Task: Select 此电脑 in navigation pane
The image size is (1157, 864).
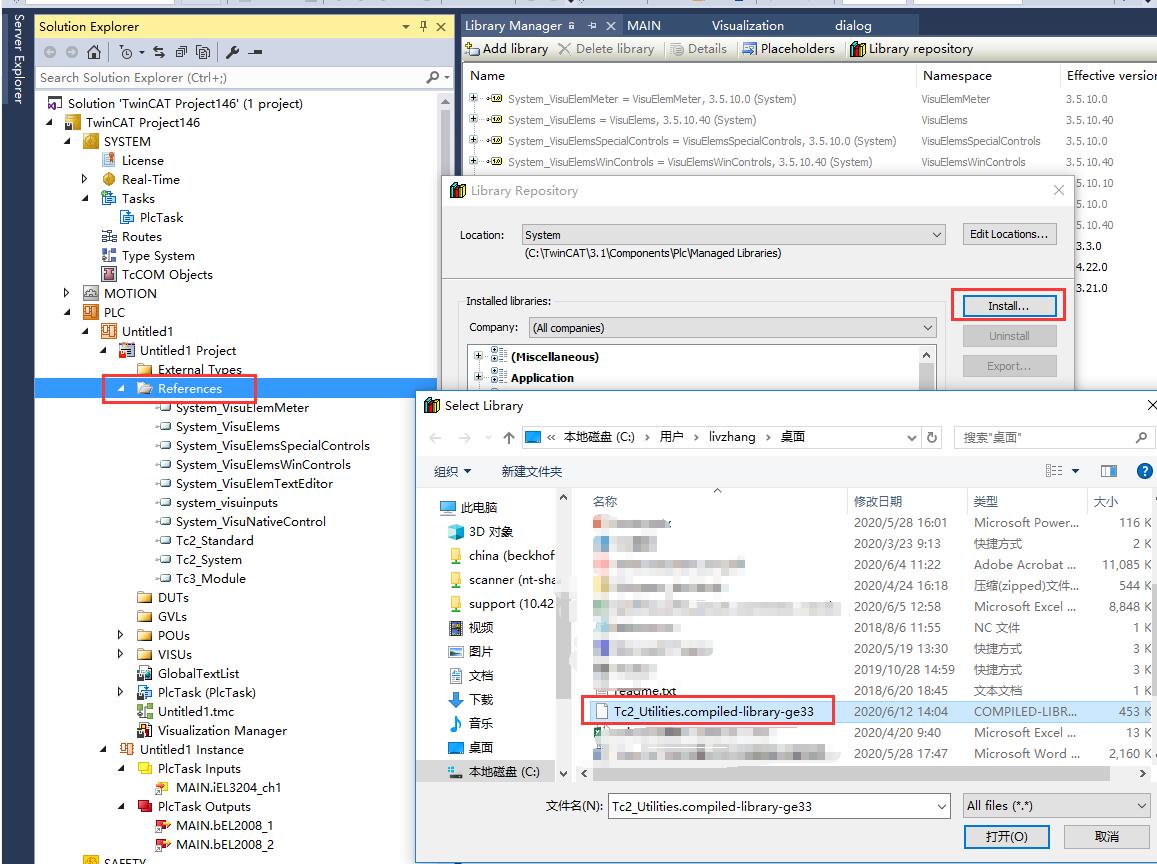Action: pos(469,507)
